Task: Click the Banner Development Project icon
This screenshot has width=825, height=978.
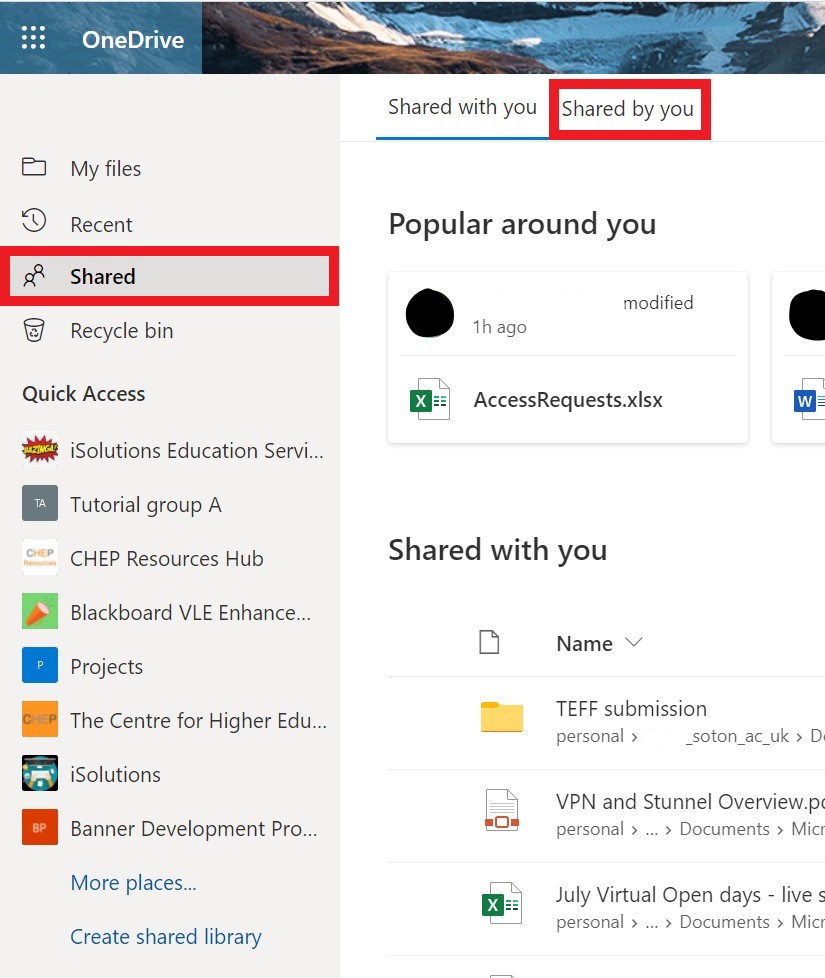Action: (40, 828)
